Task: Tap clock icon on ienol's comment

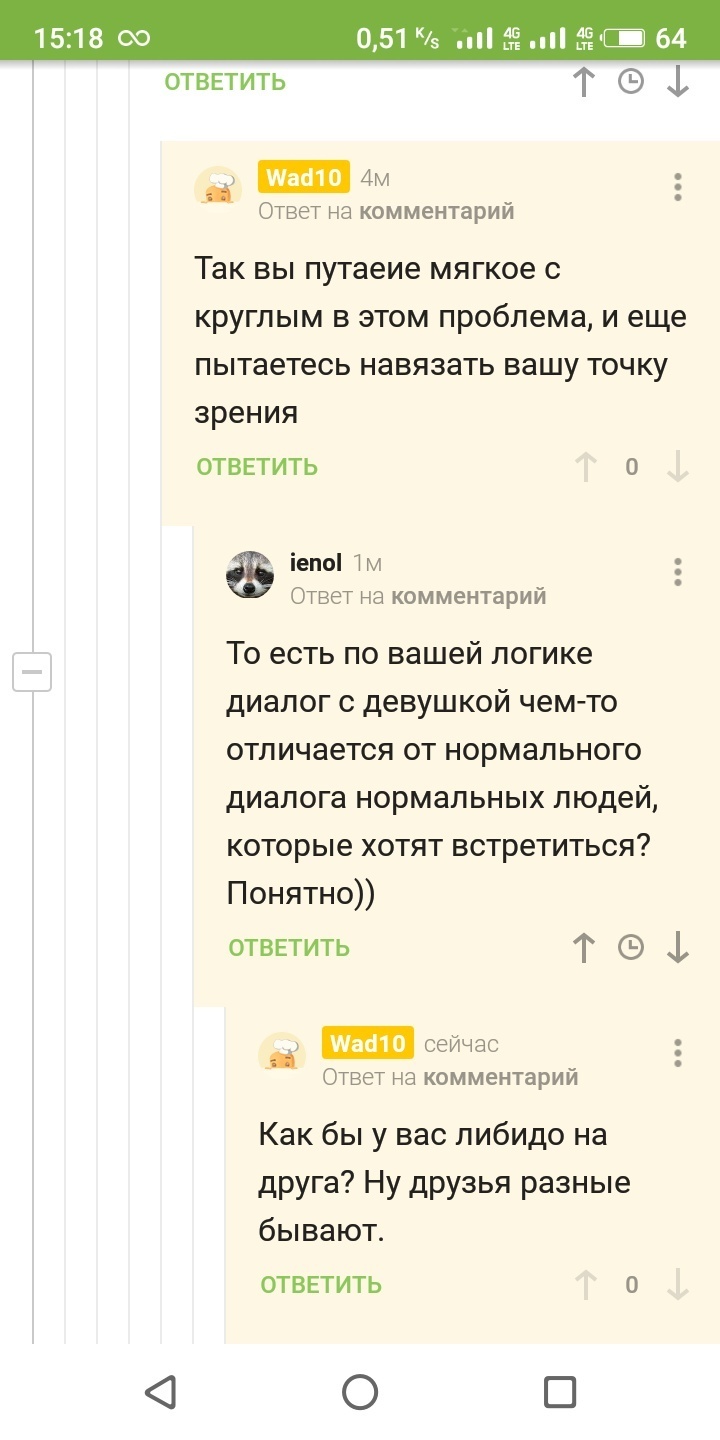Action: 631,947
